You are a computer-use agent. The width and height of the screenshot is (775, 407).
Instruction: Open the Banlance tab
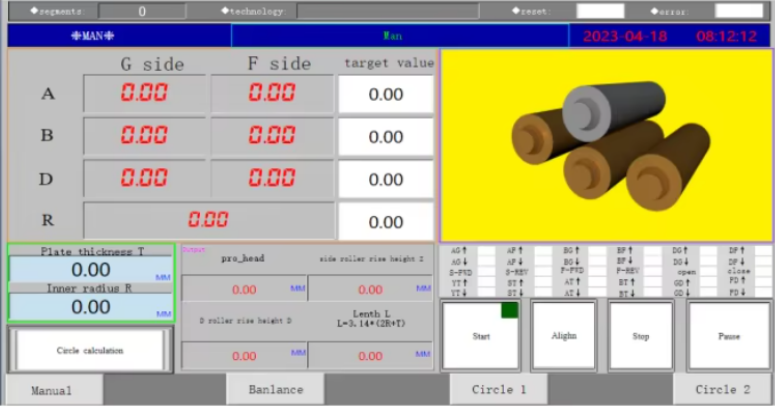pos(275,390)
